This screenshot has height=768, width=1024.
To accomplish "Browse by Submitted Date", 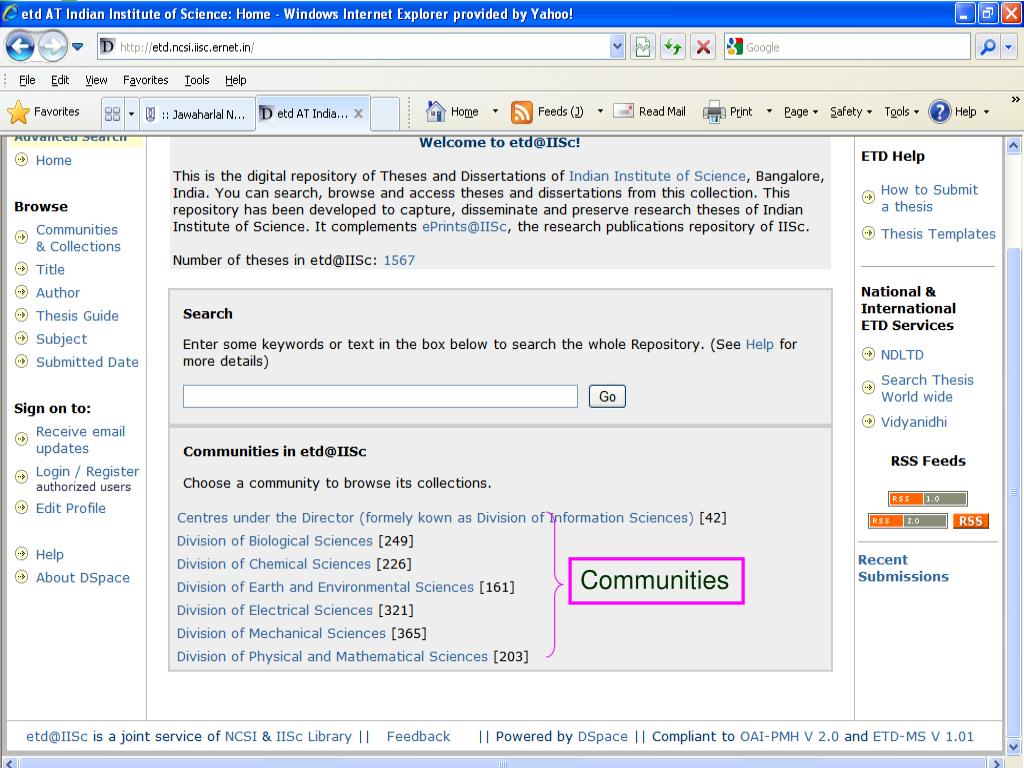I will (87, 362).
